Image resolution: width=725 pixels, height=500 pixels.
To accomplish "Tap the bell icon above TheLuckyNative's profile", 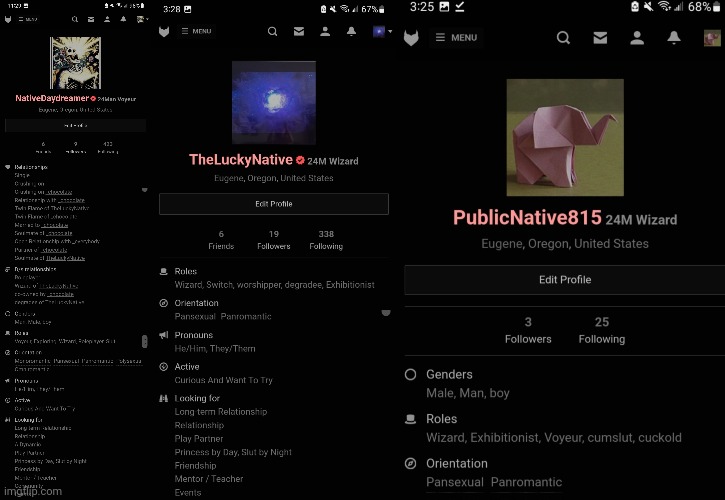I will pyautogui.click(x=351, y=31).
